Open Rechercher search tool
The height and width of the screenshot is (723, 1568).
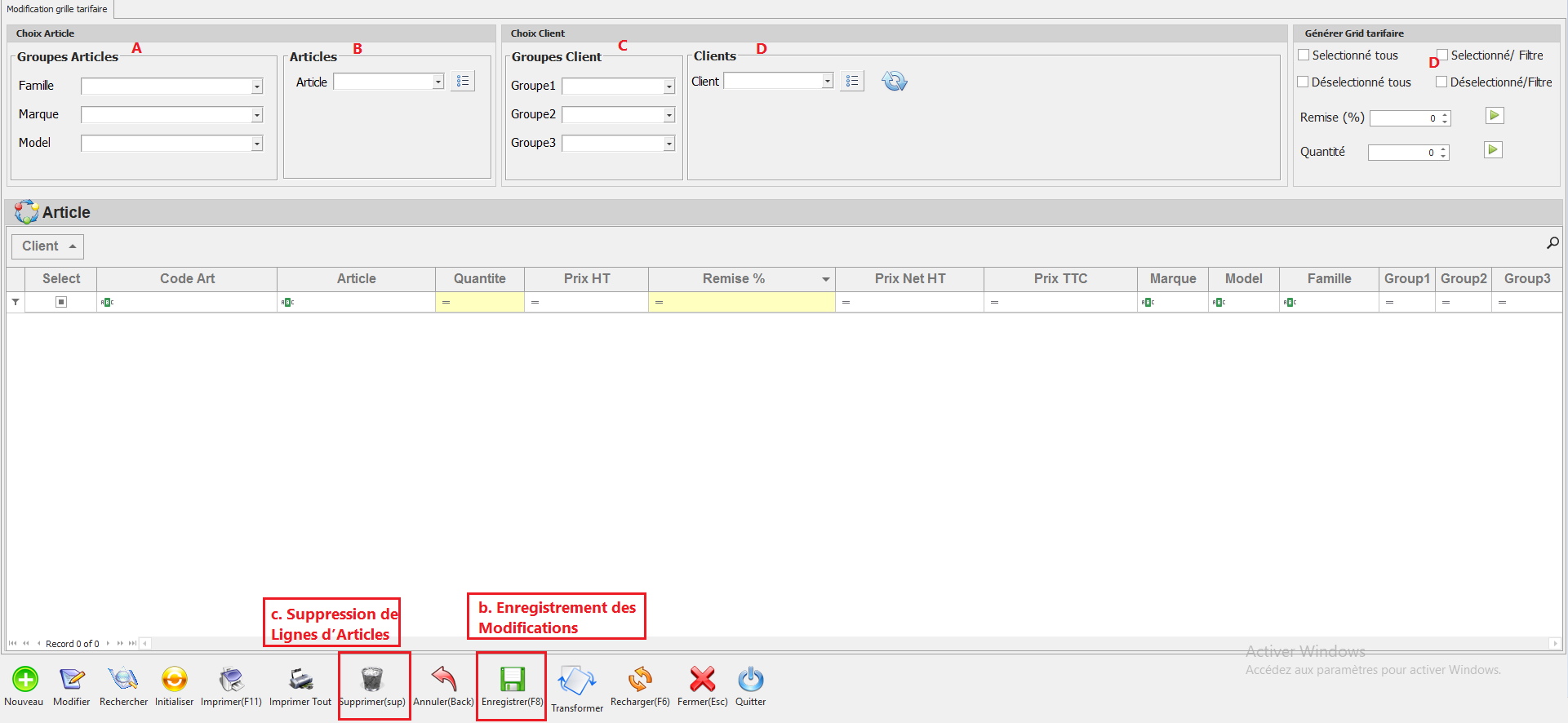123,679
